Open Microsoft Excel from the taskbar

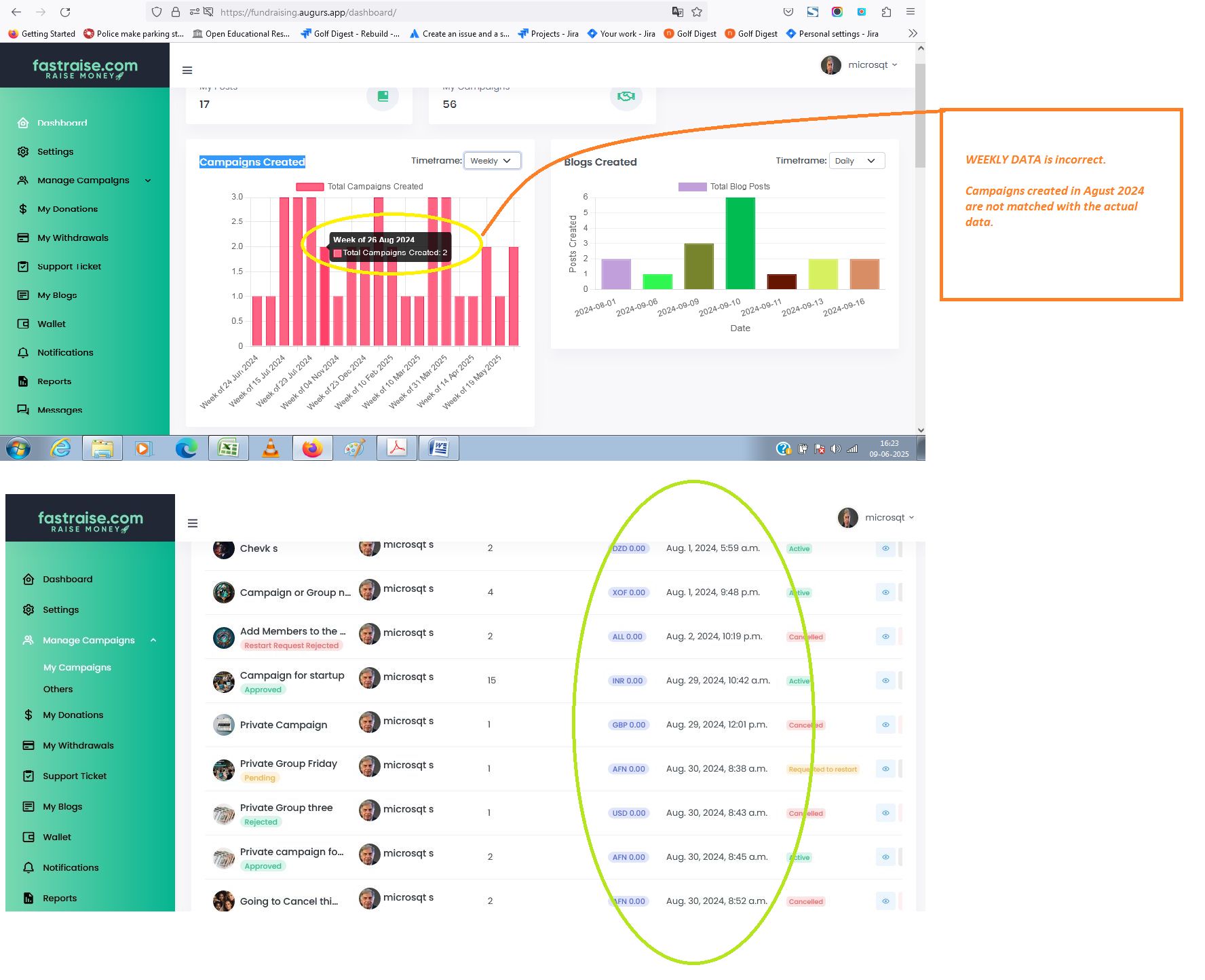click(x=229, y=449)
